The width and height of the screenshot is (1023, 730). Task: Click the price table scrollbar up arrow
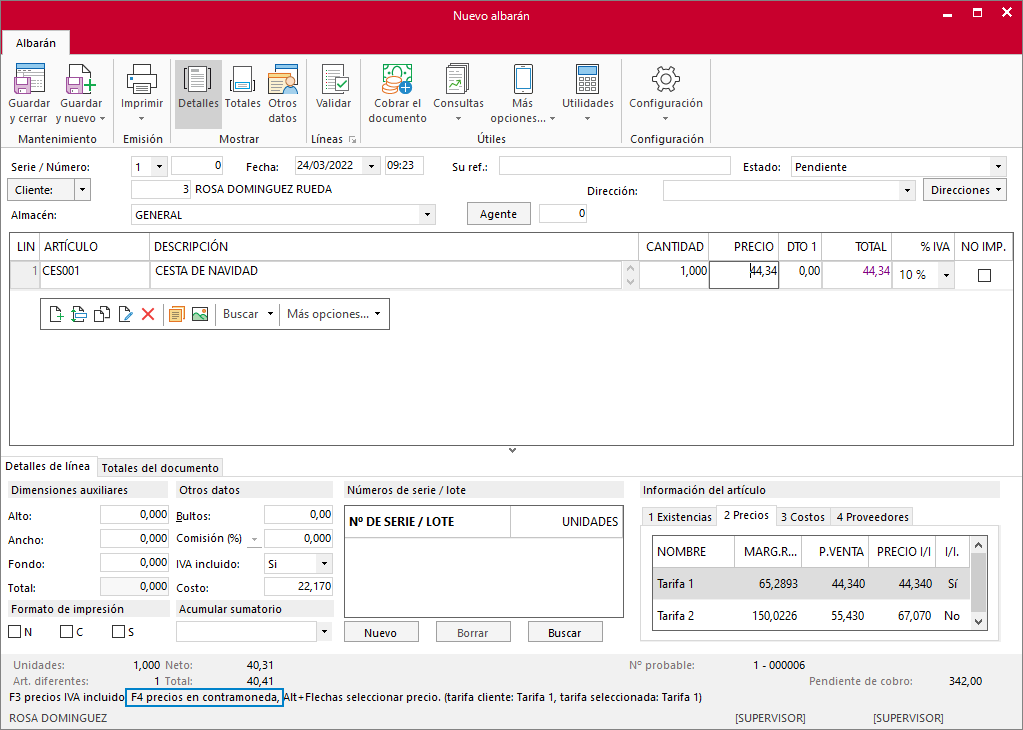click(978, 545)
